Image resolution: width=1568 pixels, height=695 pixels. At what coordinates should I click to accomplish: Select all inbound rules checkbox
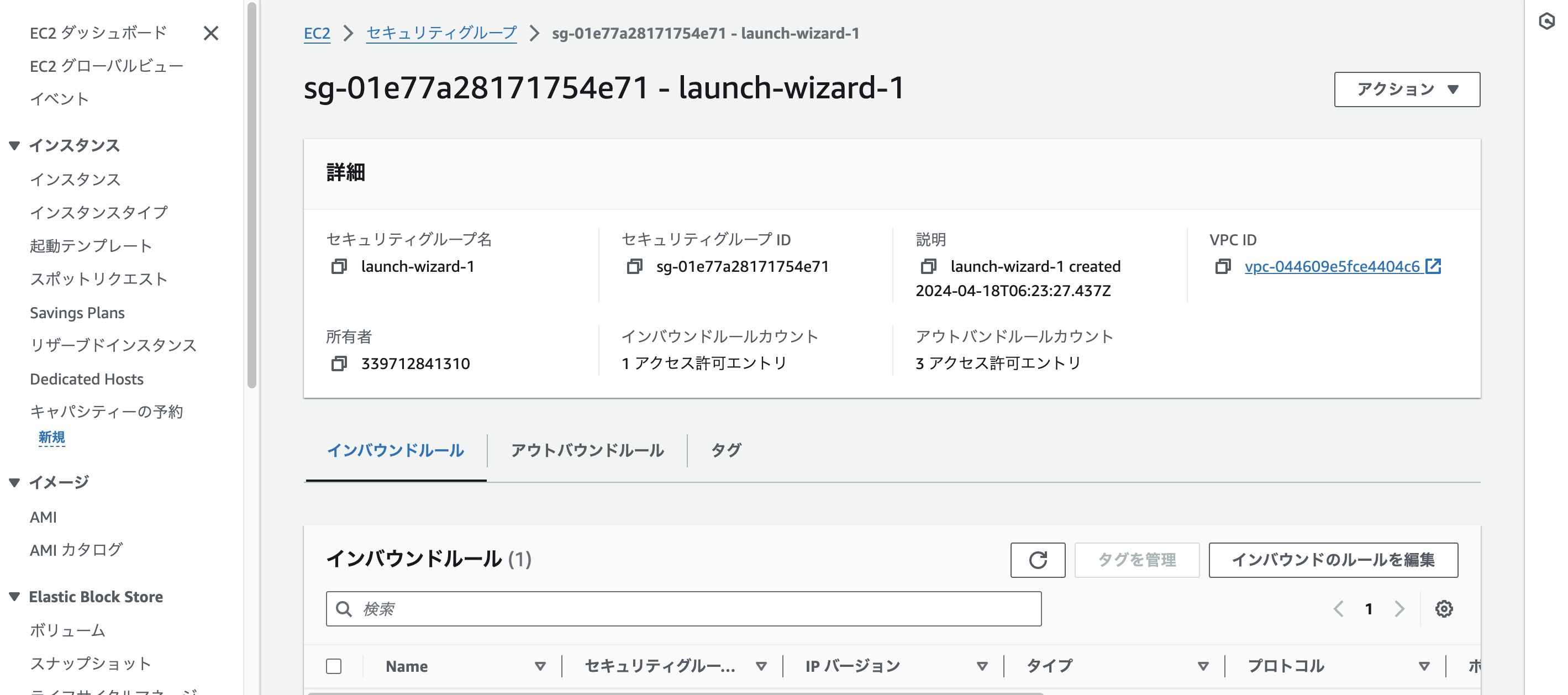click(x=334, y=666)
